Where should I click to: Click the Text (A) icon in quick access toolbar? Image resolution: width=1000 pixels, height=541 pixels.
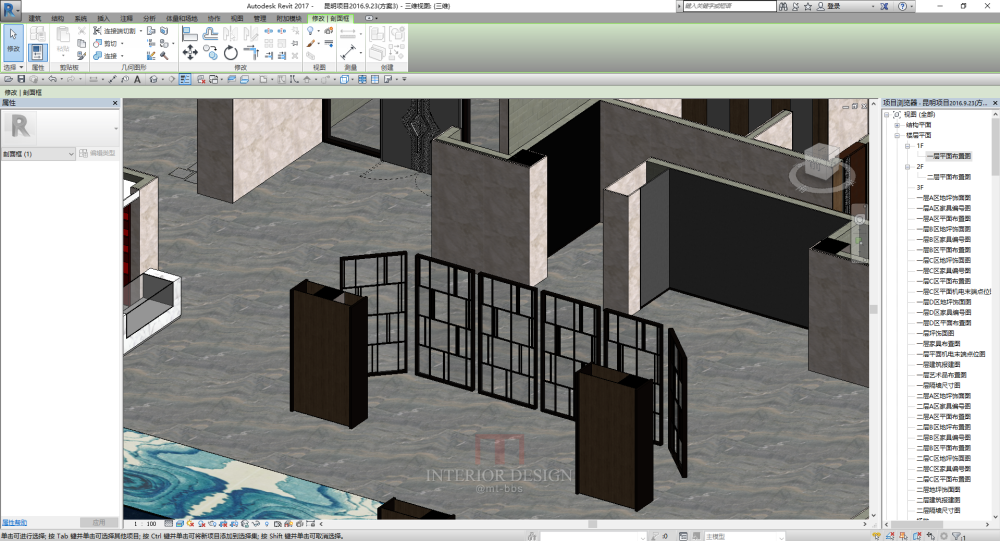pyautogui.click(x=138, y=79)
